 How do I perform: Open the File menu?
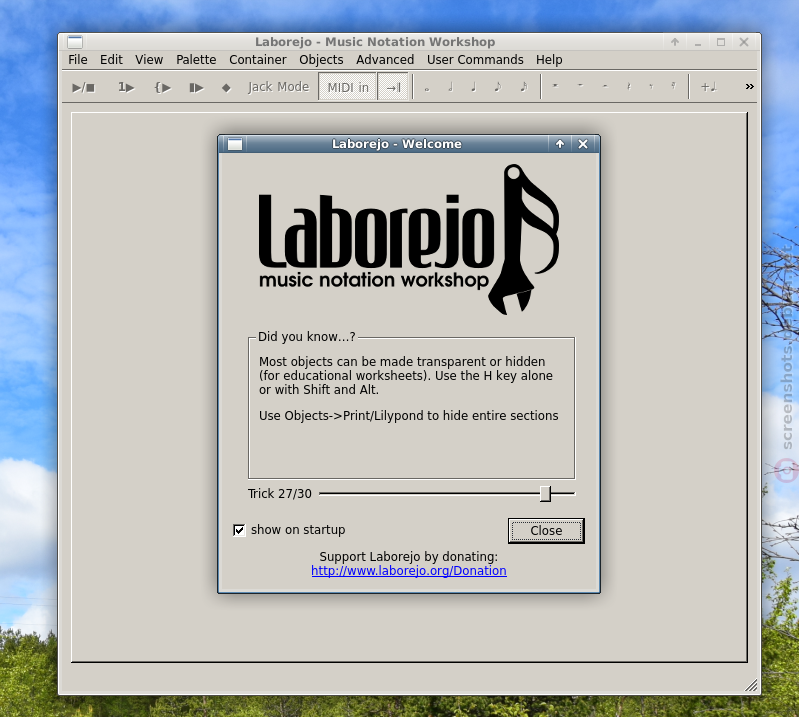tap(78, 60)
